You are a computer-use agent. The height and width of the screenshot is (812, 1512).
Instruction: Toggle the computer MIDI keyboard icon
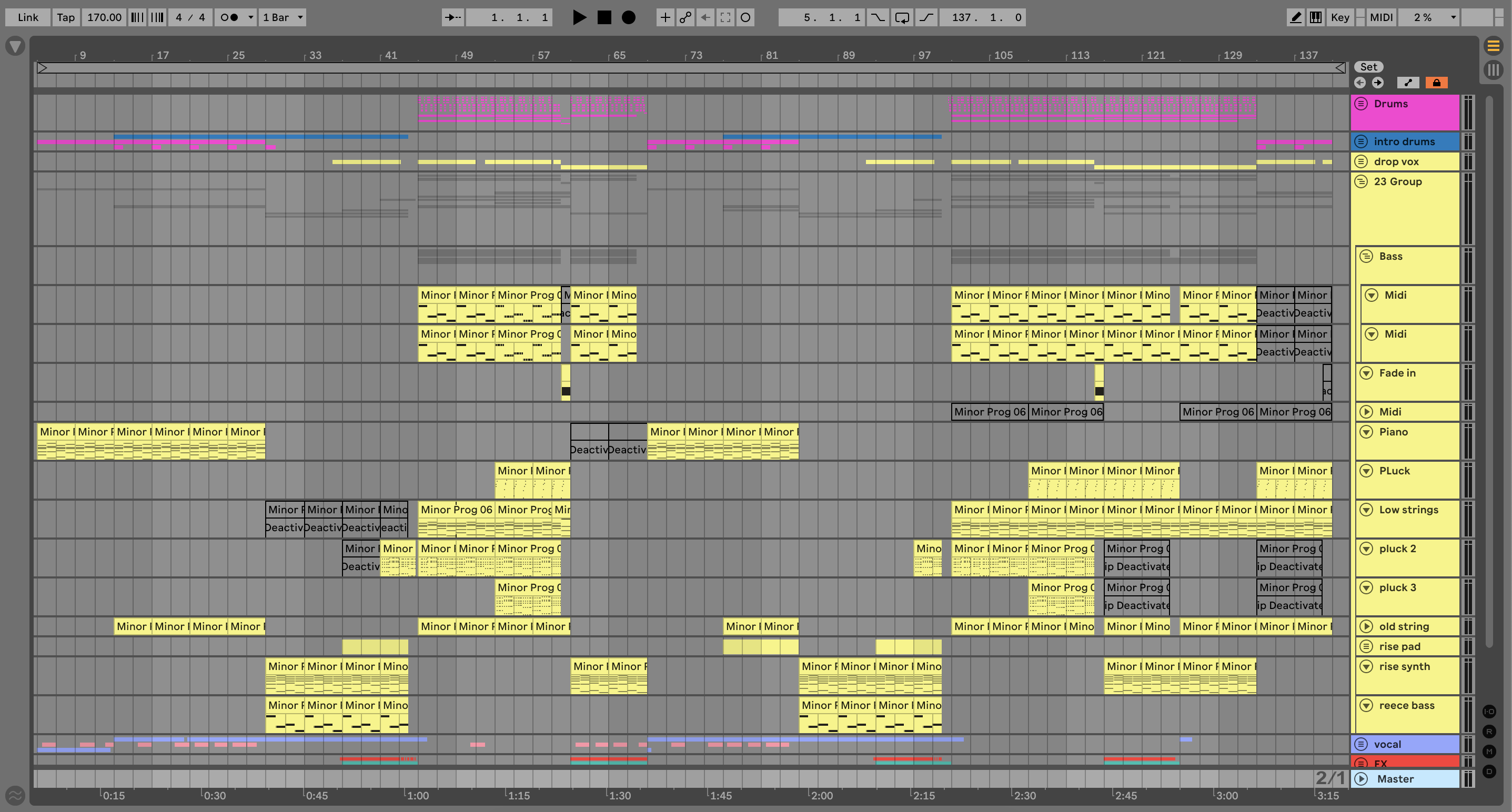click(x=1315, y=17)
